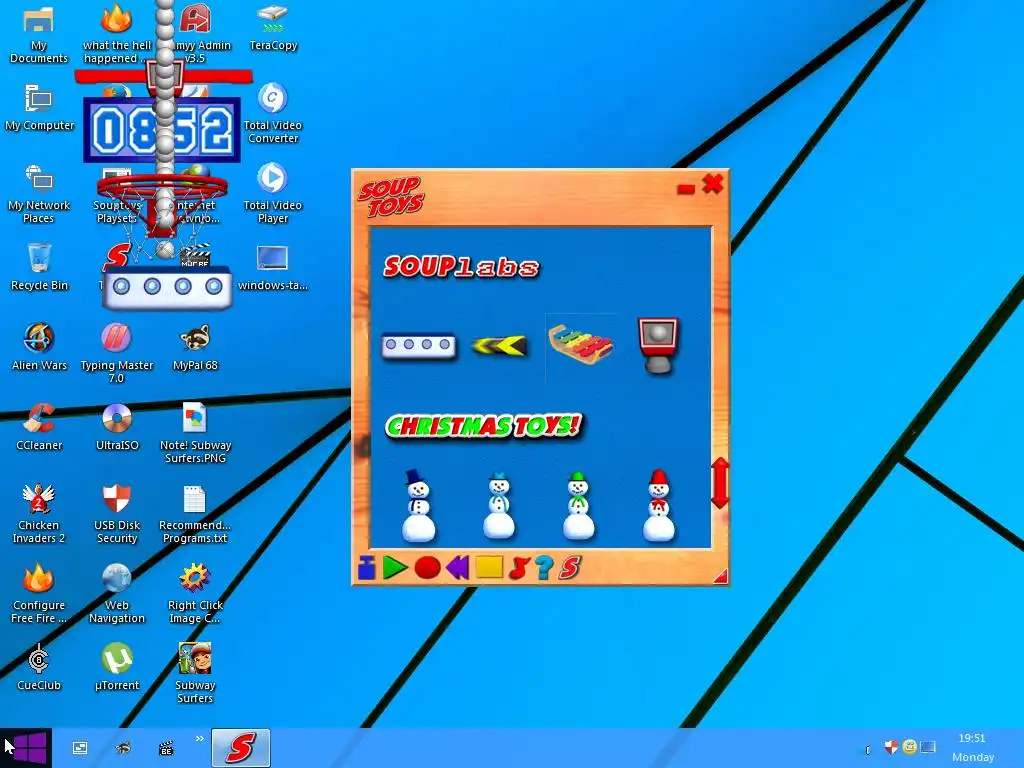Pick the snowman with blue top hat
The image size is (1024, 768).
pos(418,505)
